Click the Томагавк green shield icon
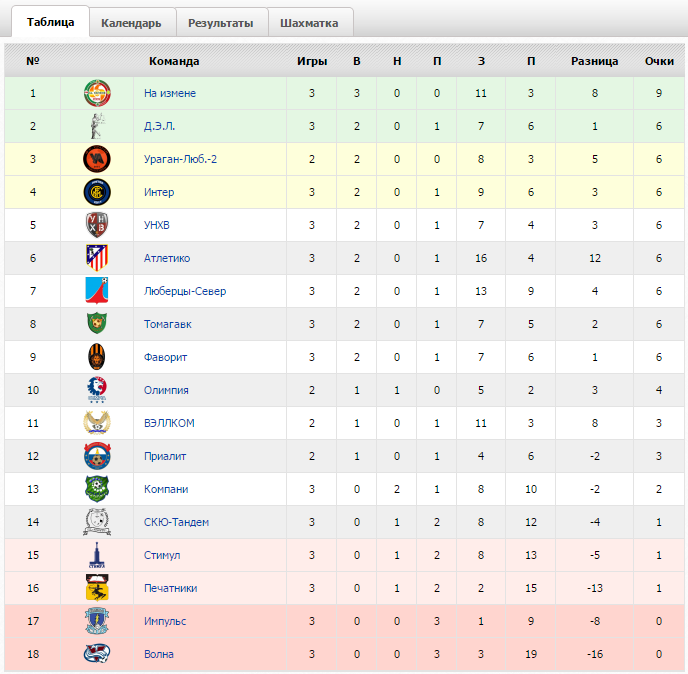The width and height of the screenshot is (688, 674). [x=97, y=323]
